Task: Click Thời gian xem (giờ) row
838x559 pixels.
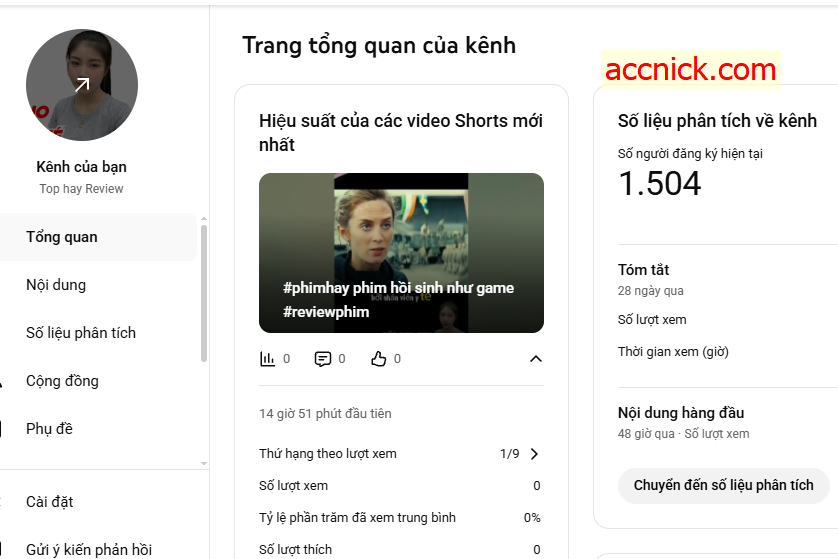Action: 673,352
